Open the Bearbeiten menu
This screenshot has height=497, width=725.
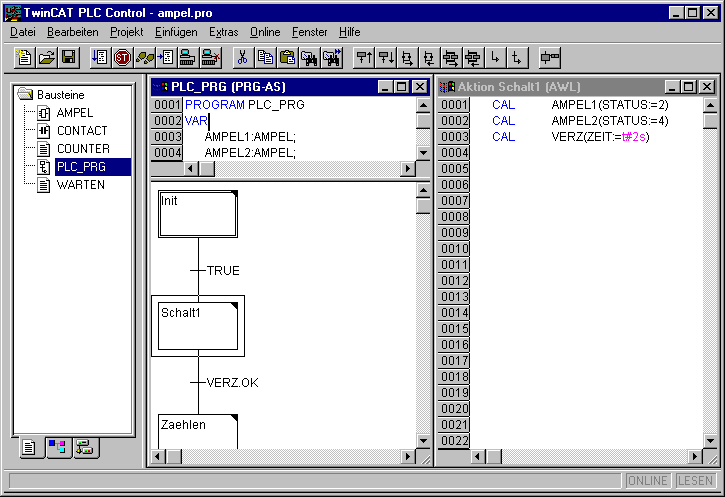click(x=73, y=32)
